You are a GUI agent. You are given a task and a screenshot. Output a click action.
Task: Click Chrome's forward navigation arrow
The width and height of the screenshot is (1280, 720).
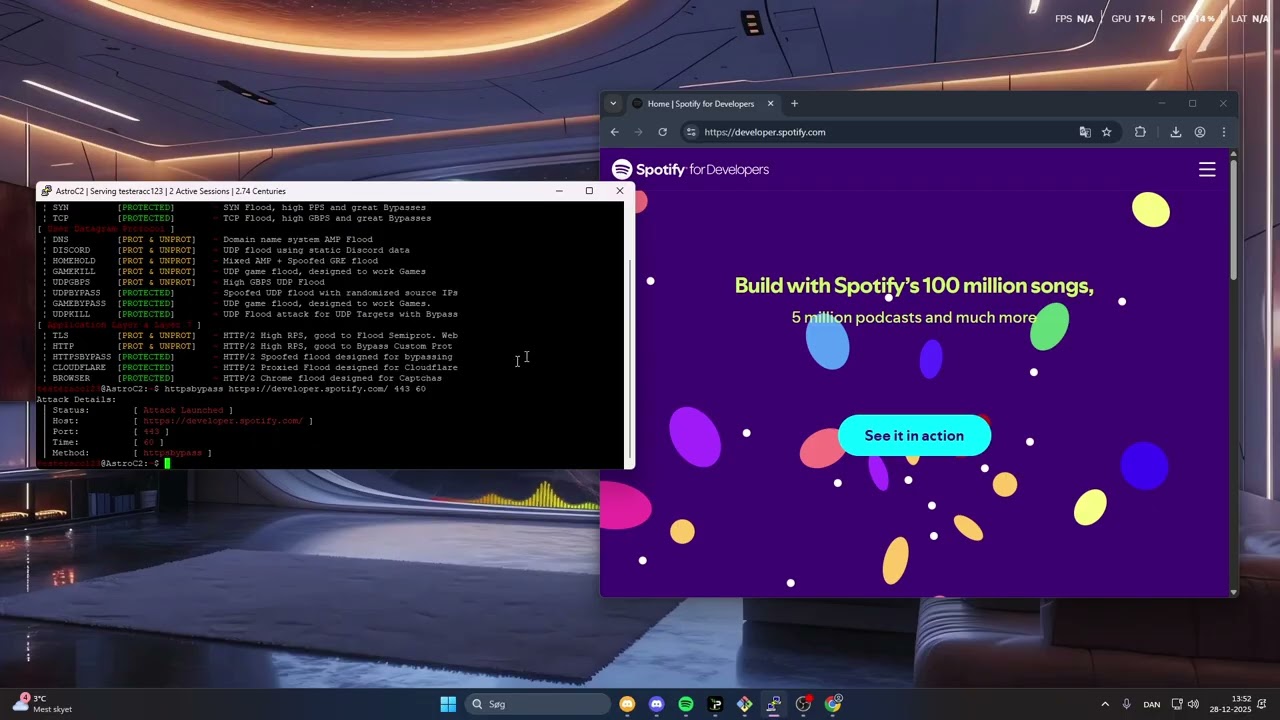638,132
